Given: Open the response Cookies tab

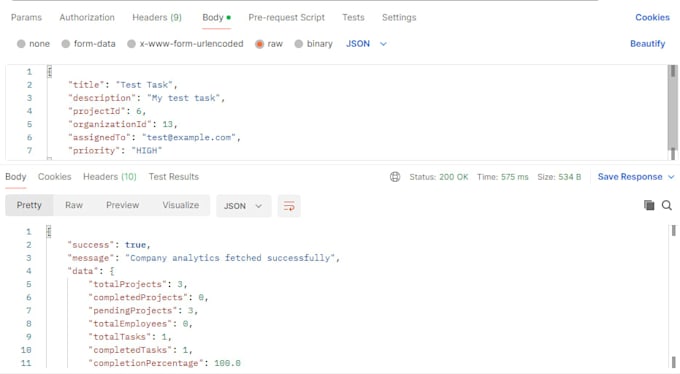Looking at the screenshot, I should (55, 177).
